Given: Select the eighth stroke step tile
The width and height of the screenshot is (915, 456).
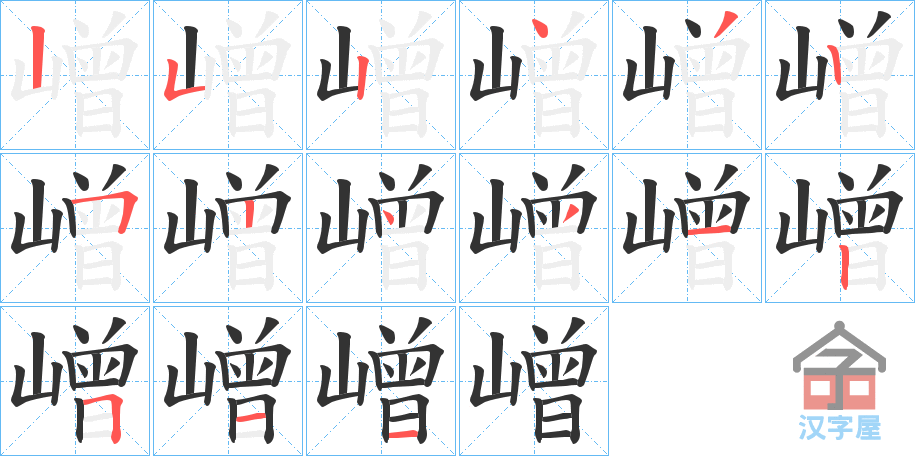Looking at the screenshot, I should coord(228,228).
